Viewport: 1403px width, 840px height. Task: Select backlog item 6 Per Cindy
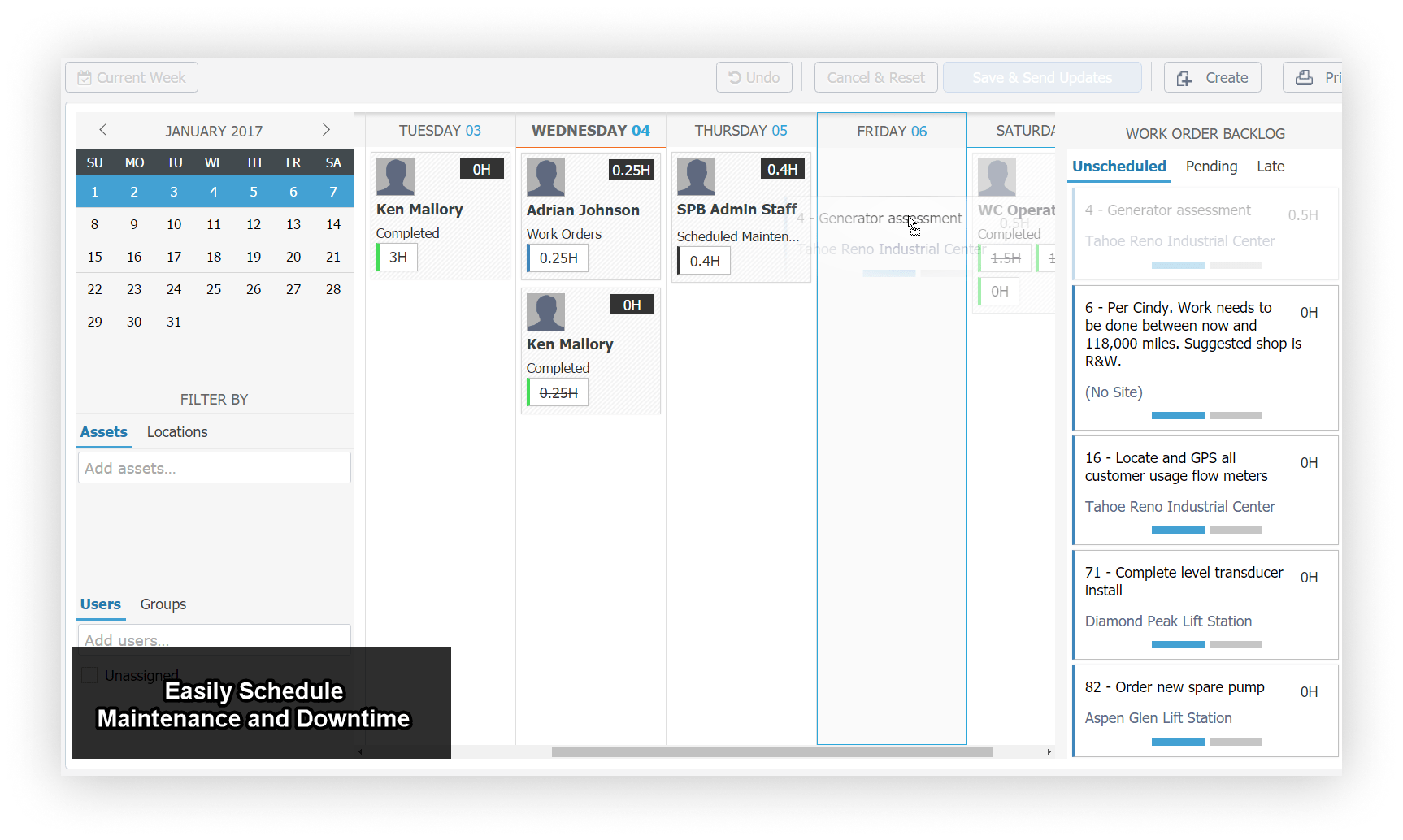[x=1205, y=357]
